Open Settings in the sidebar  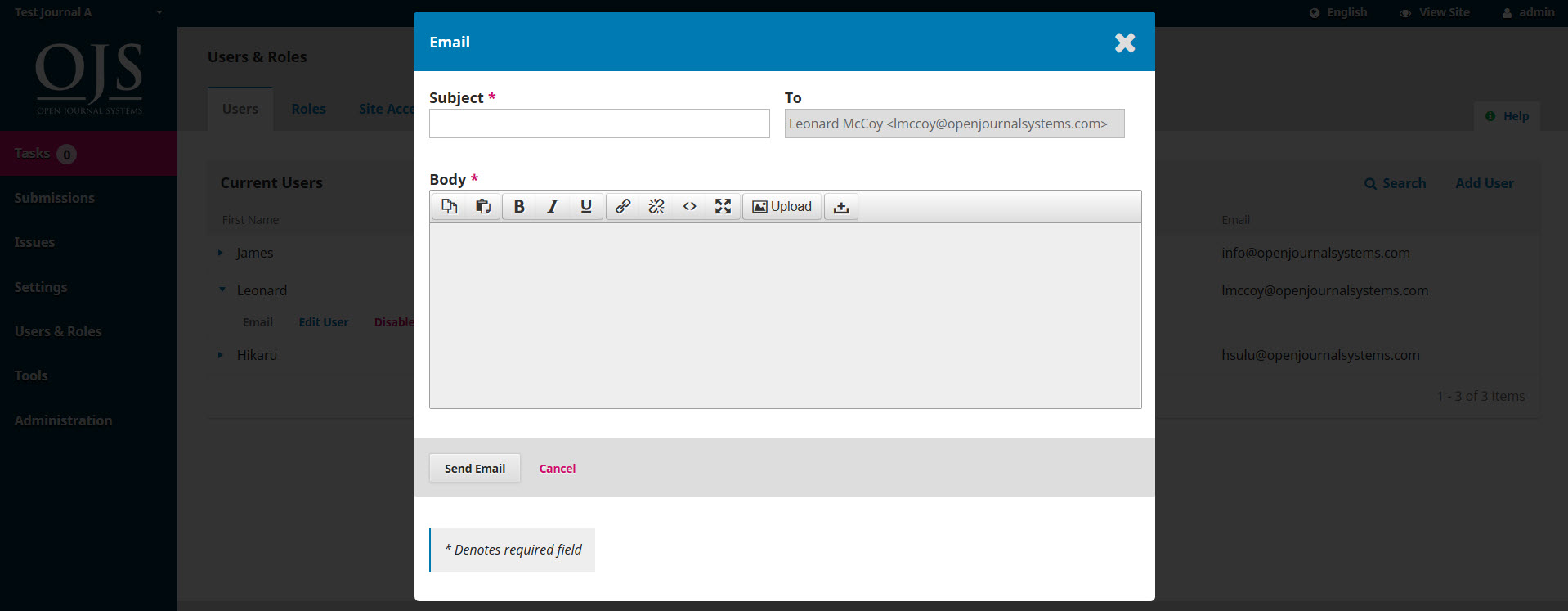tap(41, 287)
